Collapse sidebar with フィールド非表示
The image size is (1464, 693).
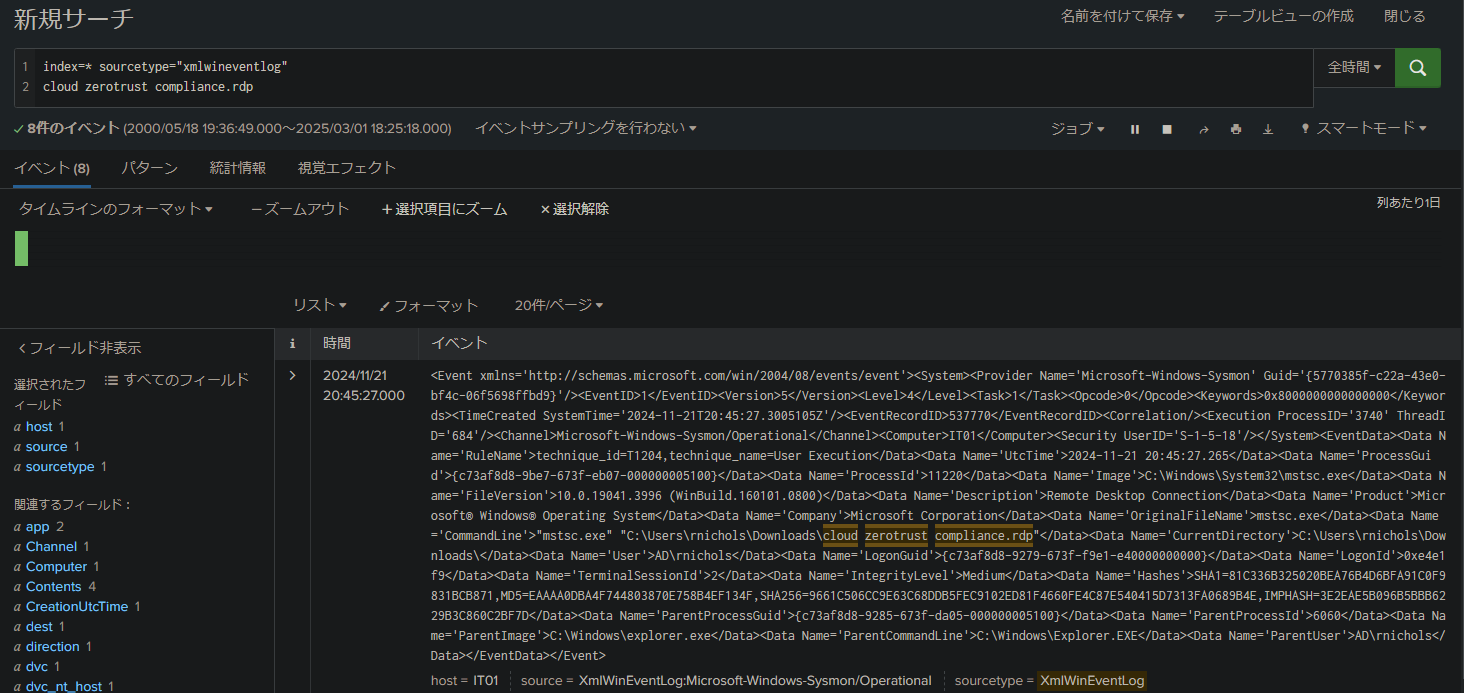click(80, 348)
